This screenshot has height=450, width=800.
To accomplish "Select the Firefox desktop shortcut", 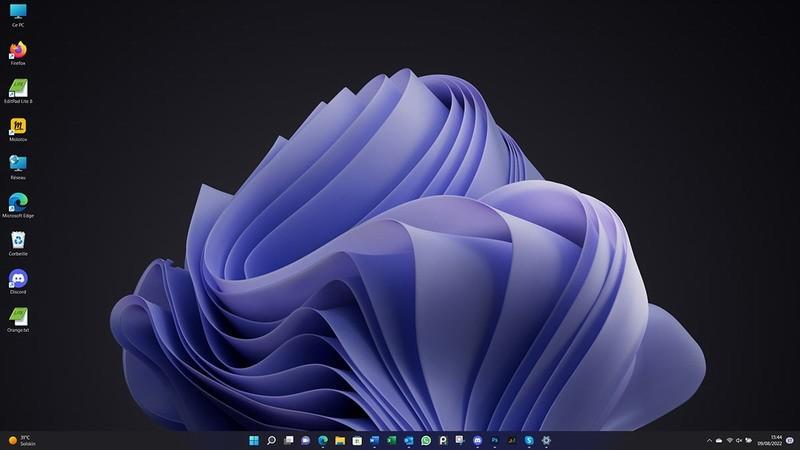I will [x=18, y=53].
